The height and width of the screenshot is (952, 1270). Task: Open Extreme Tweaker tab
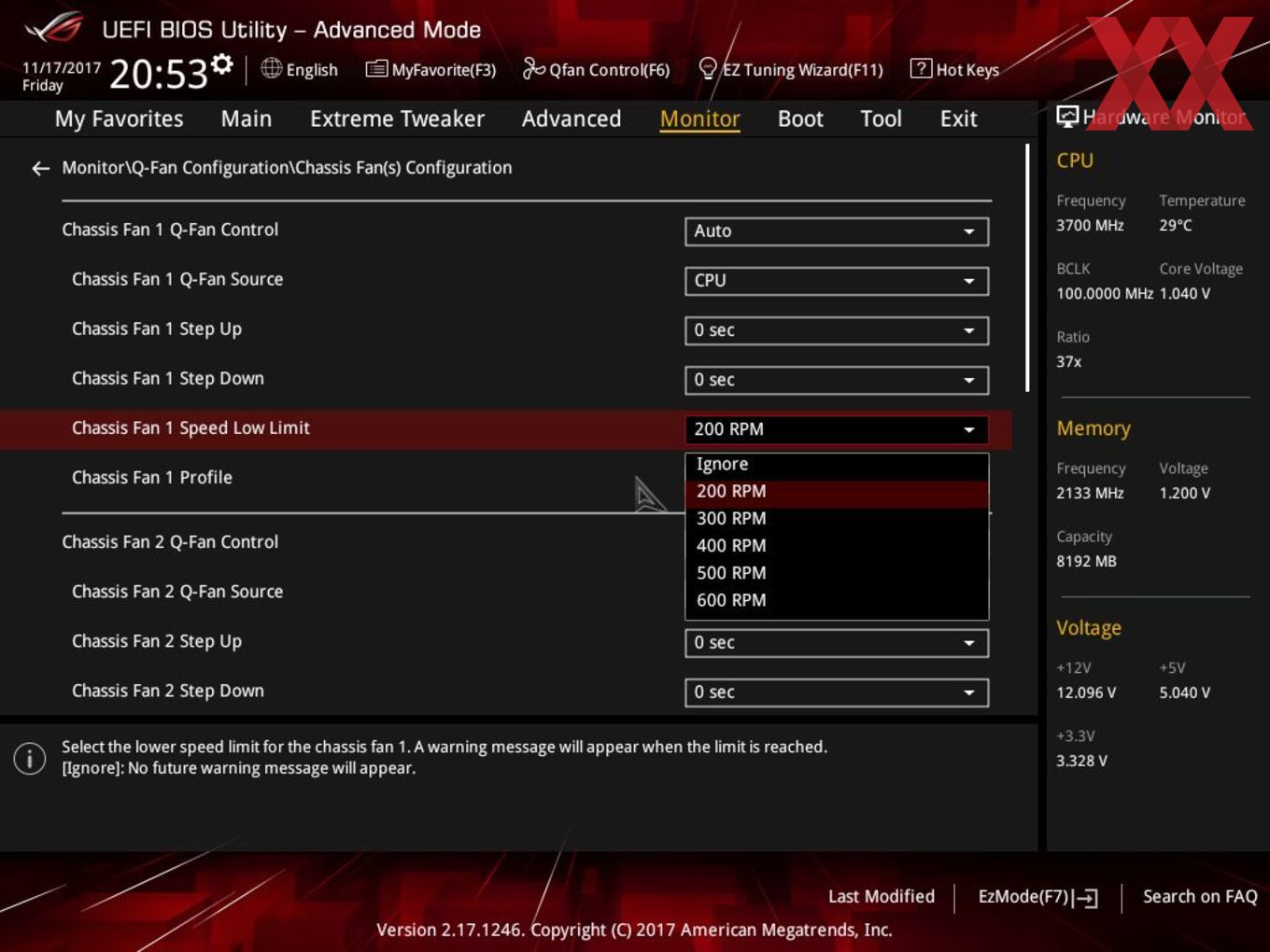pos(397,119)
